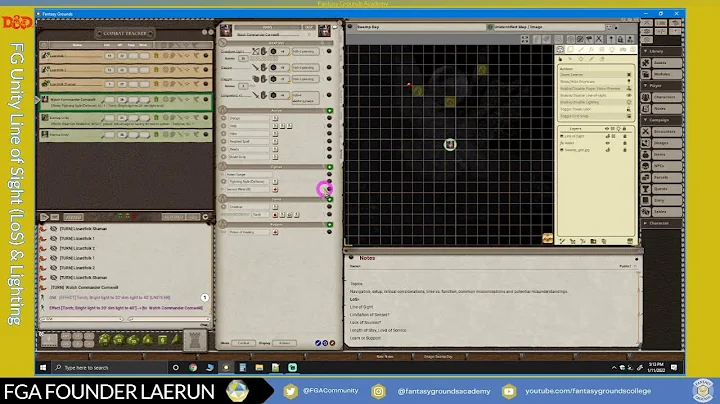Click next actor button in Combat Tracker

click(x=45, y=217)
